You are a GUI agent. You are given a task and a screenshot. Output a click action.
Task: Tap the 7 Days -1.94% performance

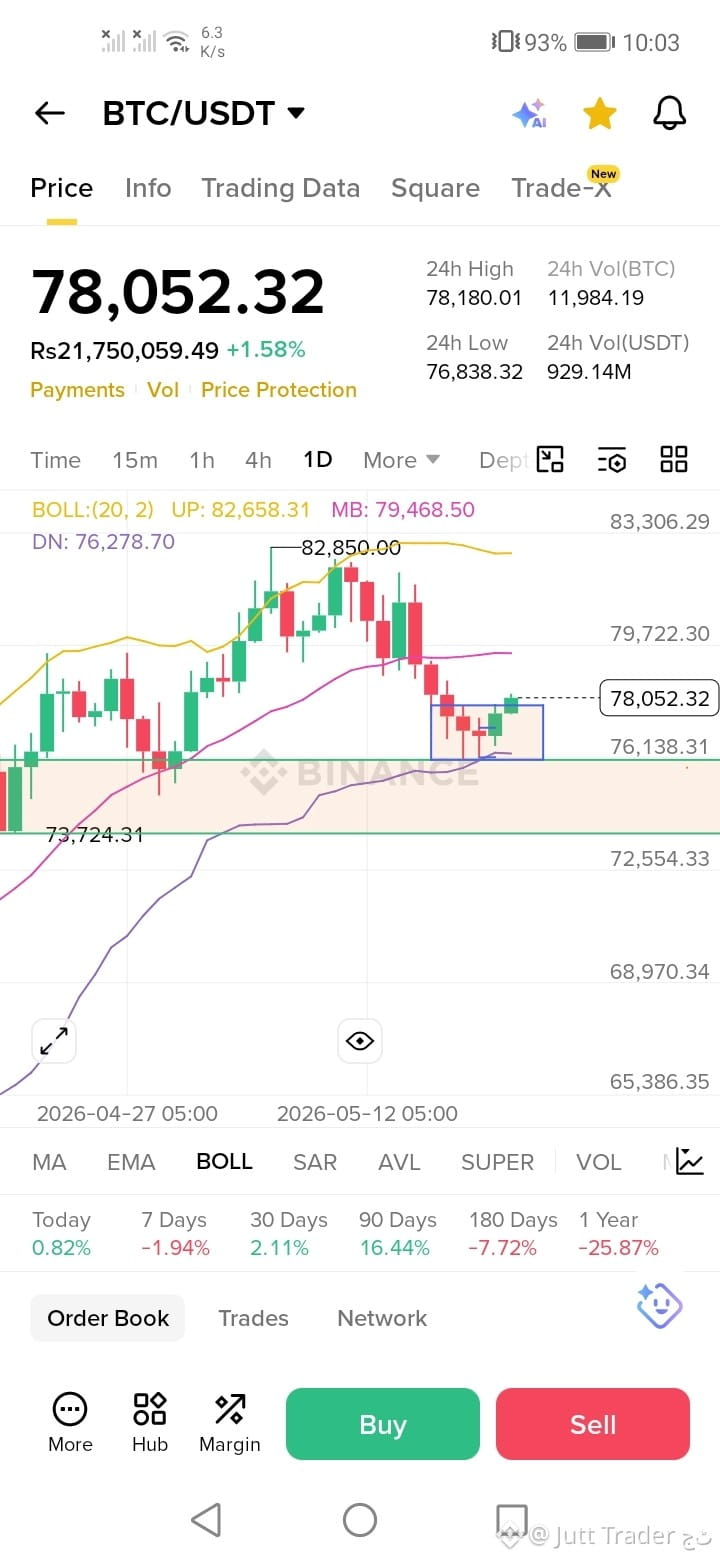click(175, 1234)
